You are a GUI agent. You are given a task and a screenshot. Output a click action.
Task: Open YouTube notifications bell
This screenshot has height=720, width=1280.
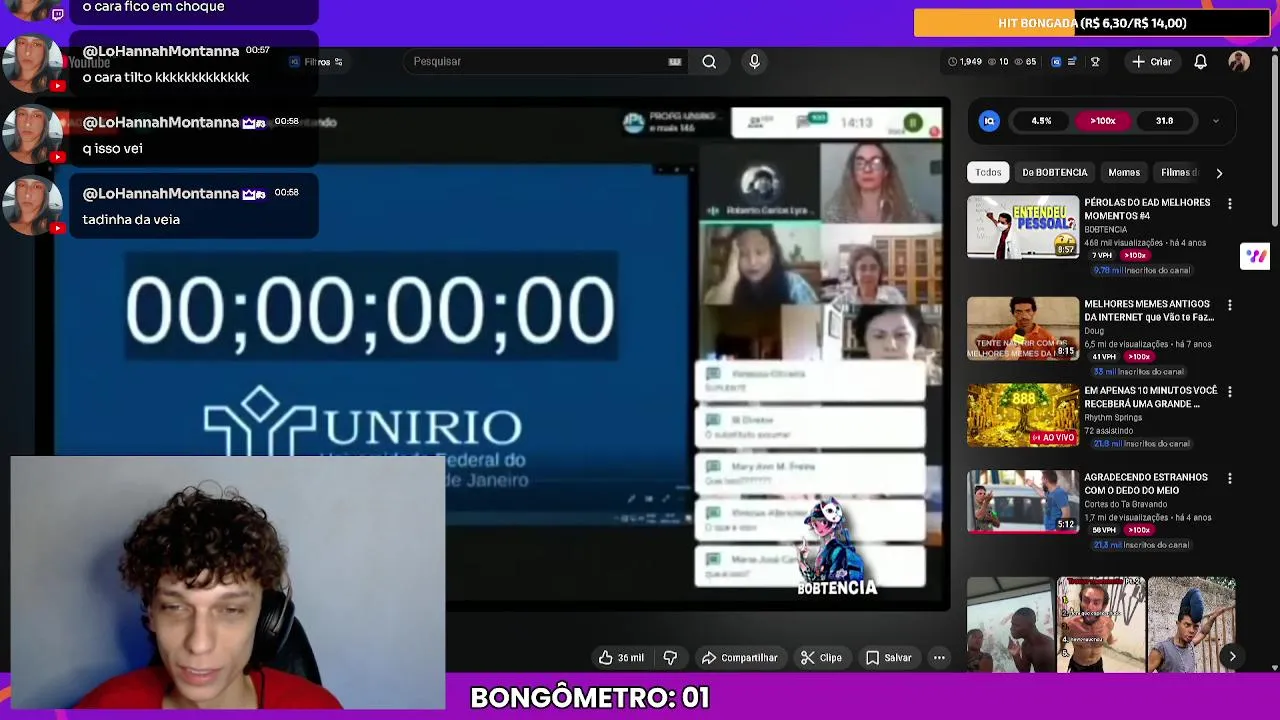pyautogui.click(x=1201, y=62)
